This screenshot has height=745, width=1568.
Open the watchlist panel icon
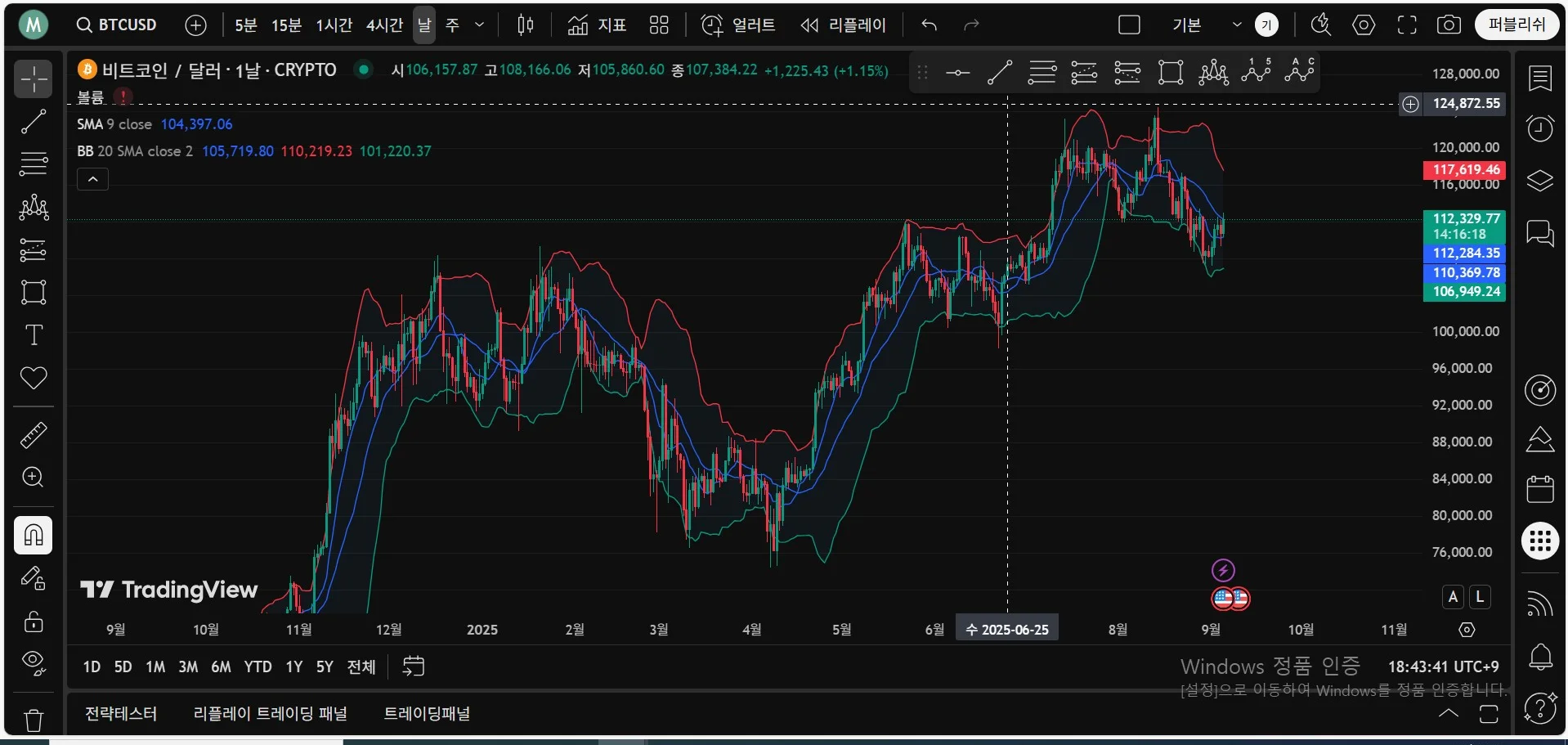[x=1540, y=79]
